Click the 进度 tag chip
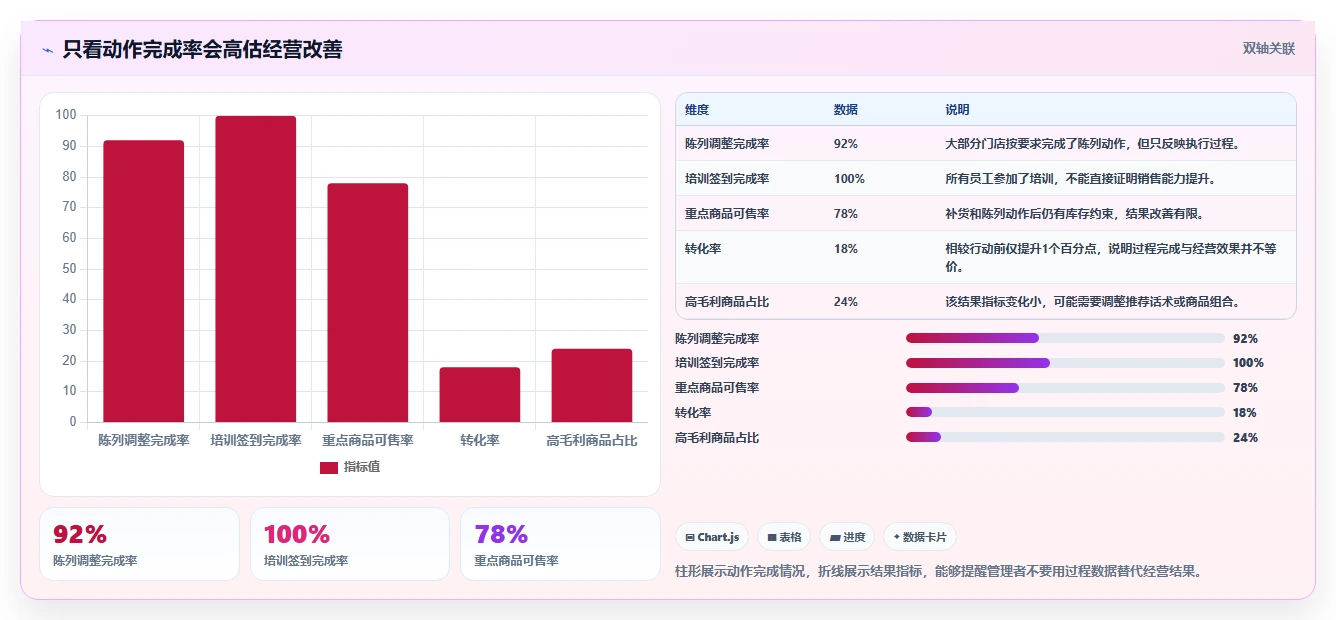Viewport: 1336px width, 620px height. click(847, 537)
